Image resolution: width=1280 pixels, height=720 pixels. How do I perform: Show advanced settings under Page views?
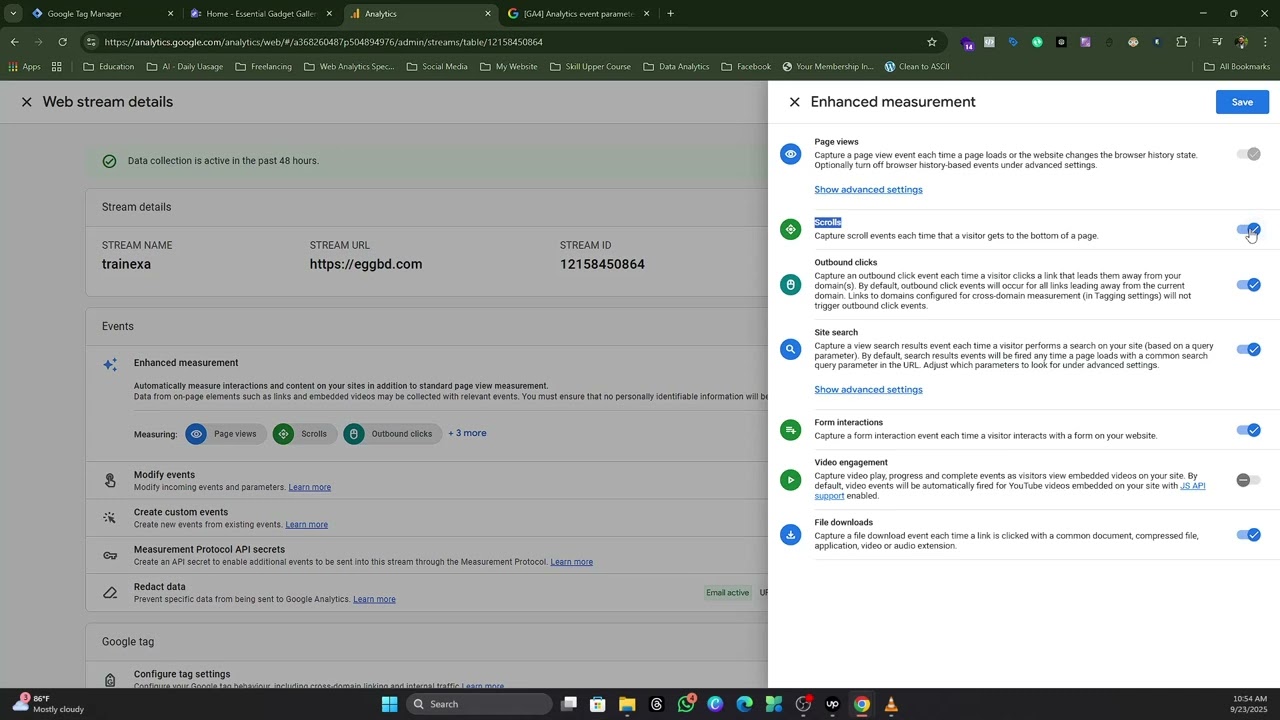tap(868, 190)
